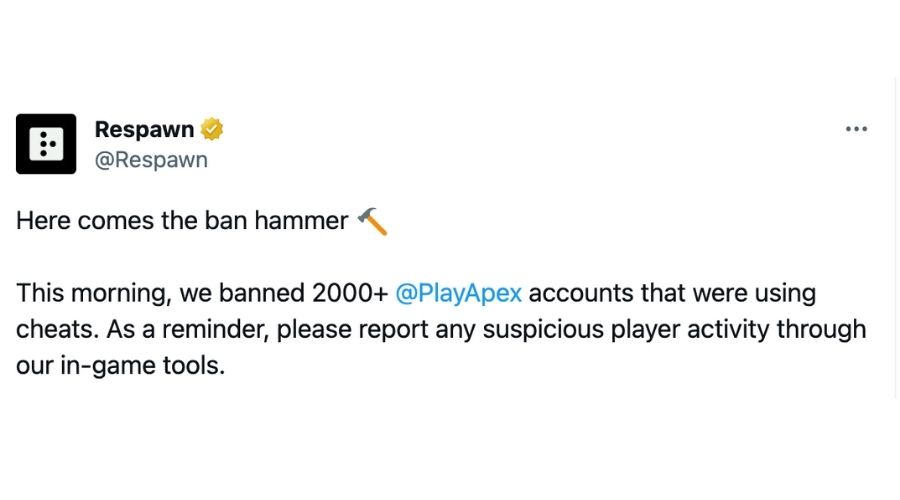The height and width of the screenshot is (500, 900).
Task: Click the word "cheats" in the tweet
Action: [x=49, y=330]
